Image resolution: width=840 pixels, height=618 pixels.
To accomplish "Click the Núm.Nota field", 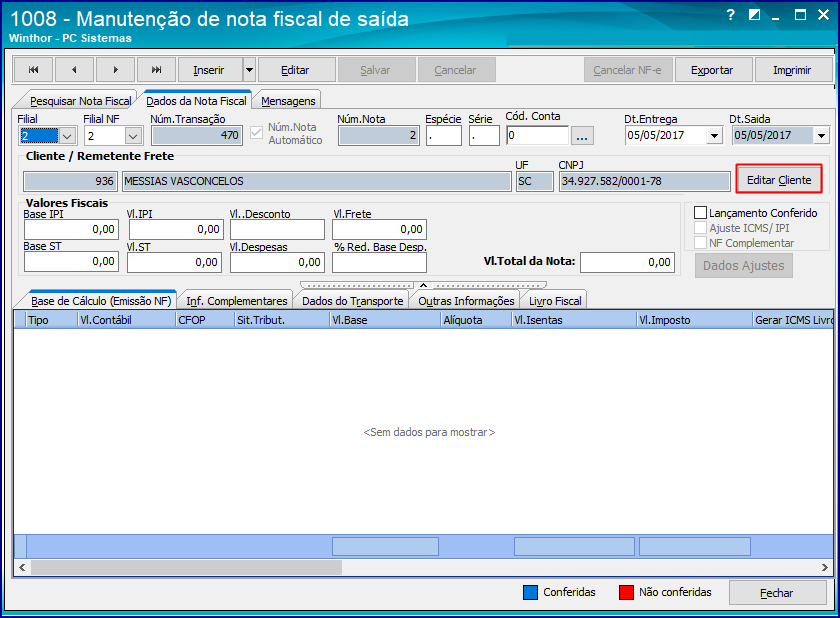I will tap(378, 135).
